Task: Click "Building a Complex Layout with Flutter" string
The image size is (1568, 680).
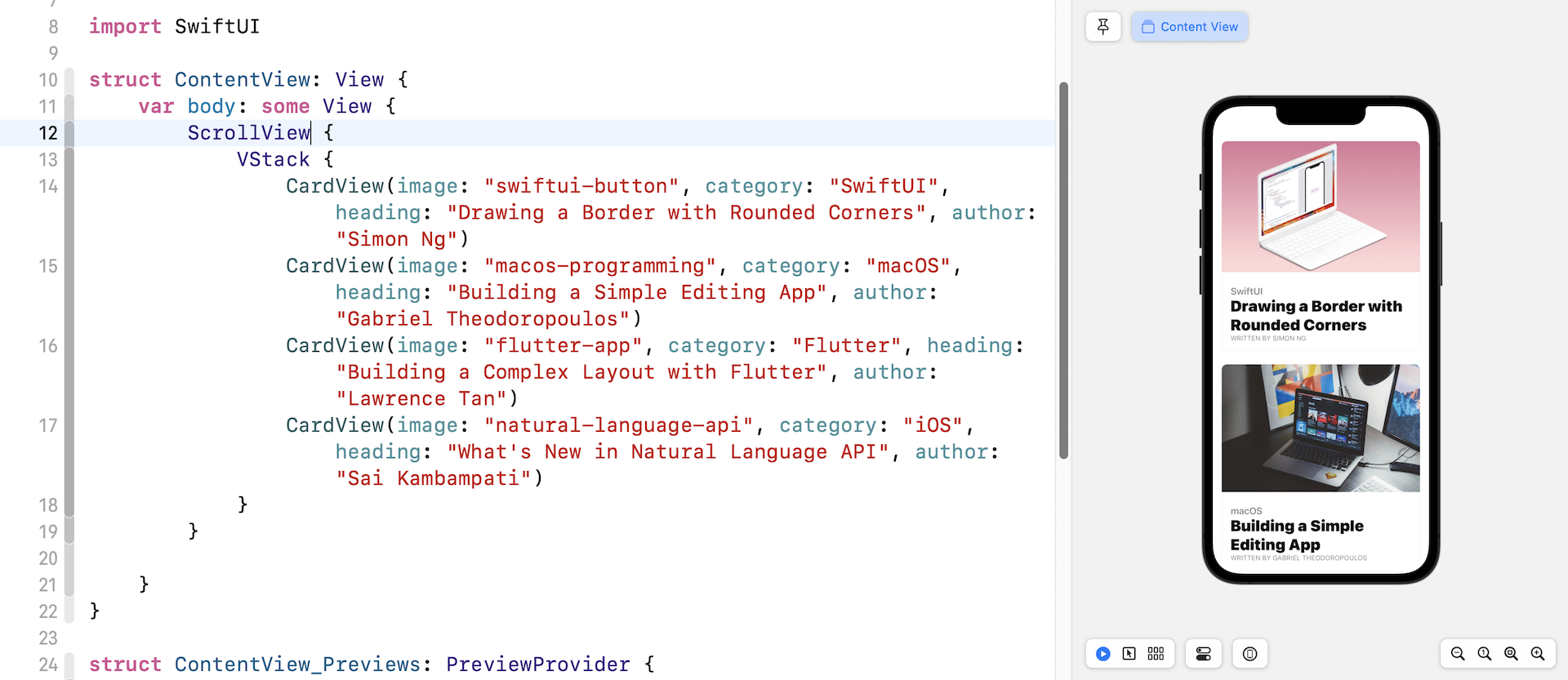Action: click(581, 372)
